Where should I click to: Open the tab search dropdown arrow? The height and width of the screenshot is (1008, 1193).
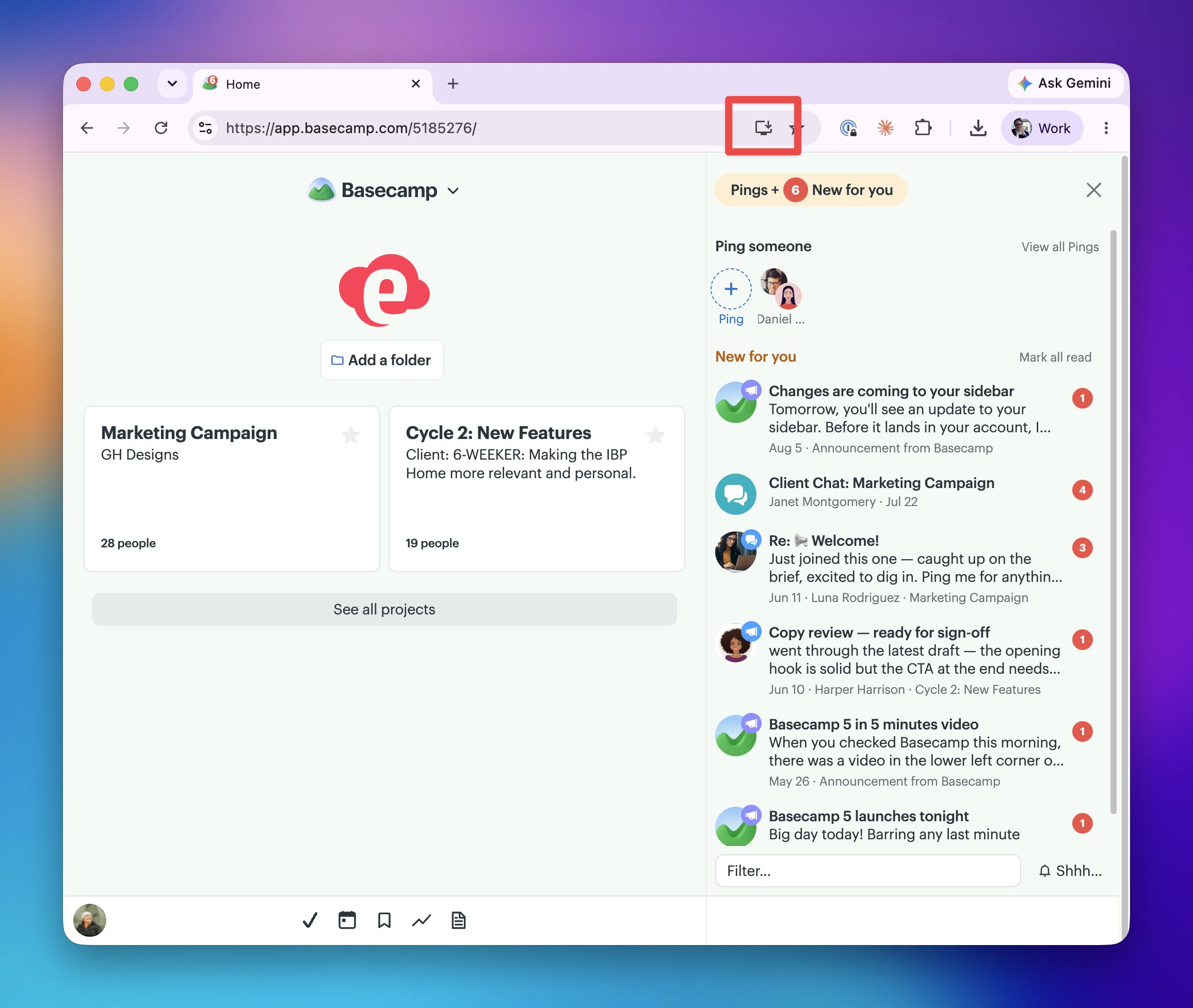(x=172, y=84)
